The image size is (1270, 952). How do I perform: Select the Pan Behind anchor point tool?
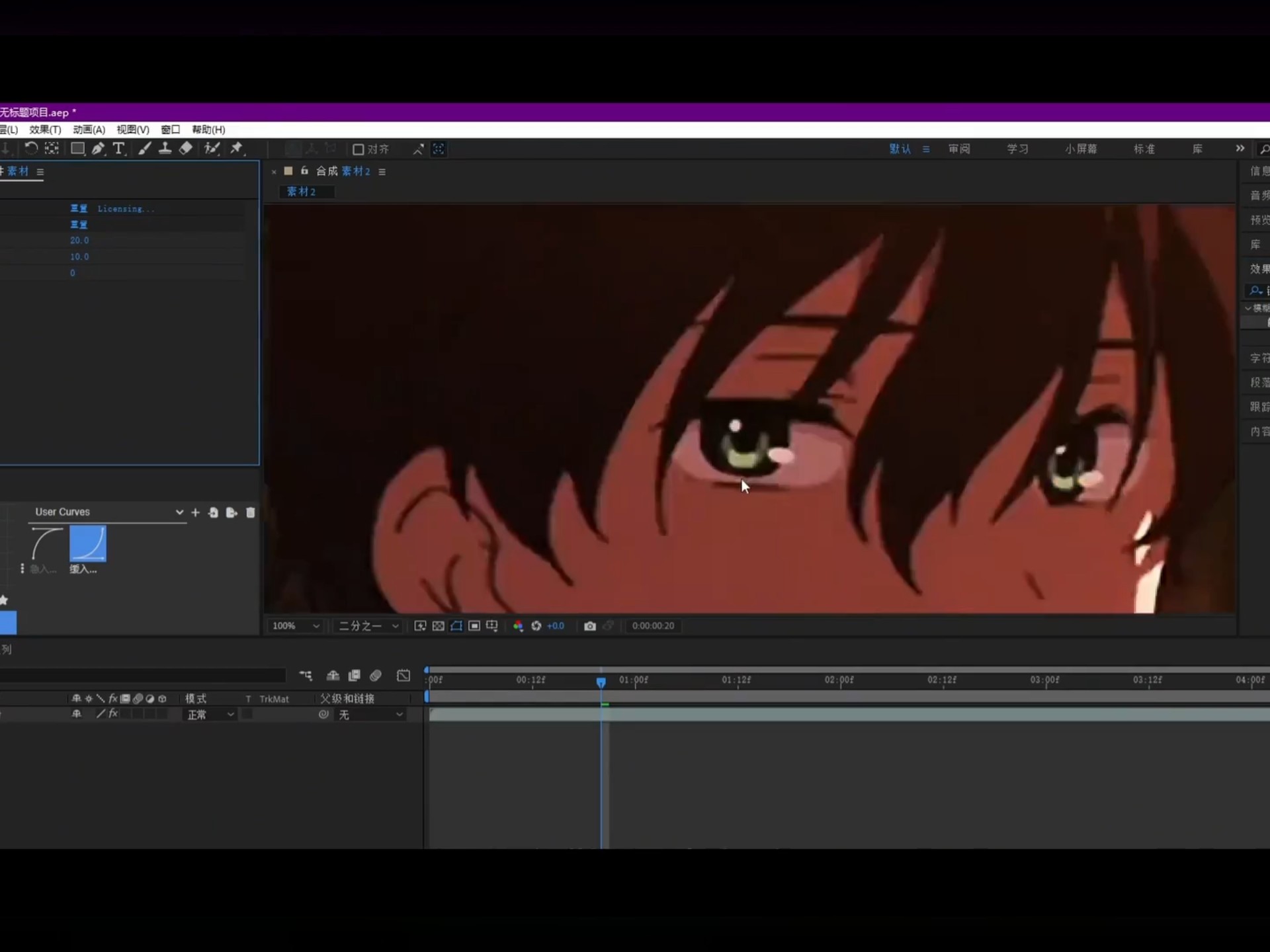click(52, 149)
